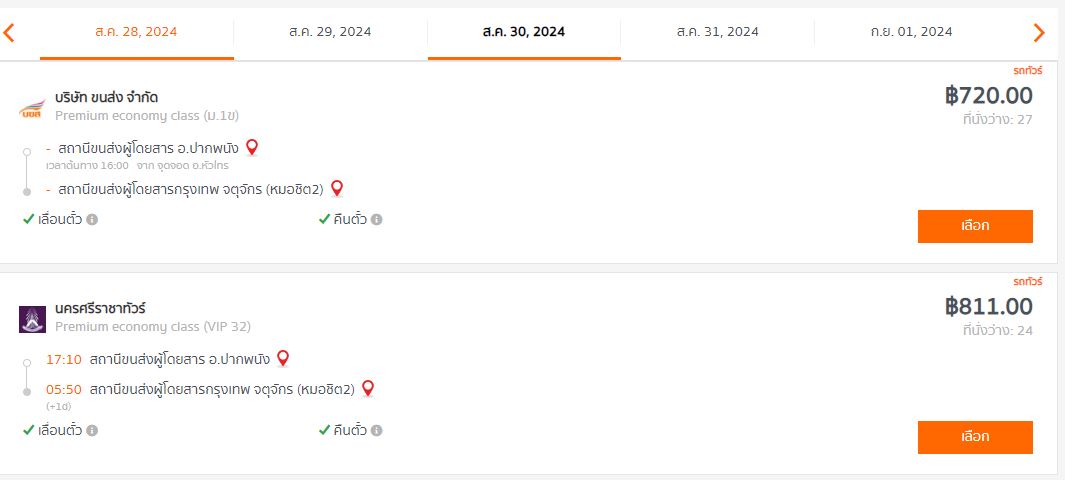Open map pin for Pak Phanang station at 17:10

(x=283, y=358)
